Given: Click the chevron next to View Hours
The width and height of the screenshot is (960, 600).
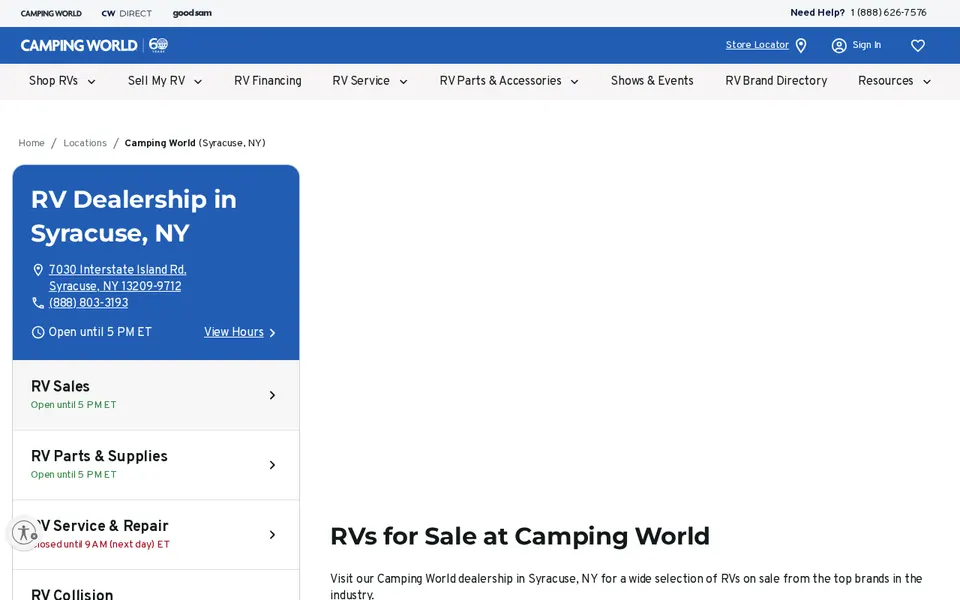Looking at the screenshot, I should [x=272, y=333].
